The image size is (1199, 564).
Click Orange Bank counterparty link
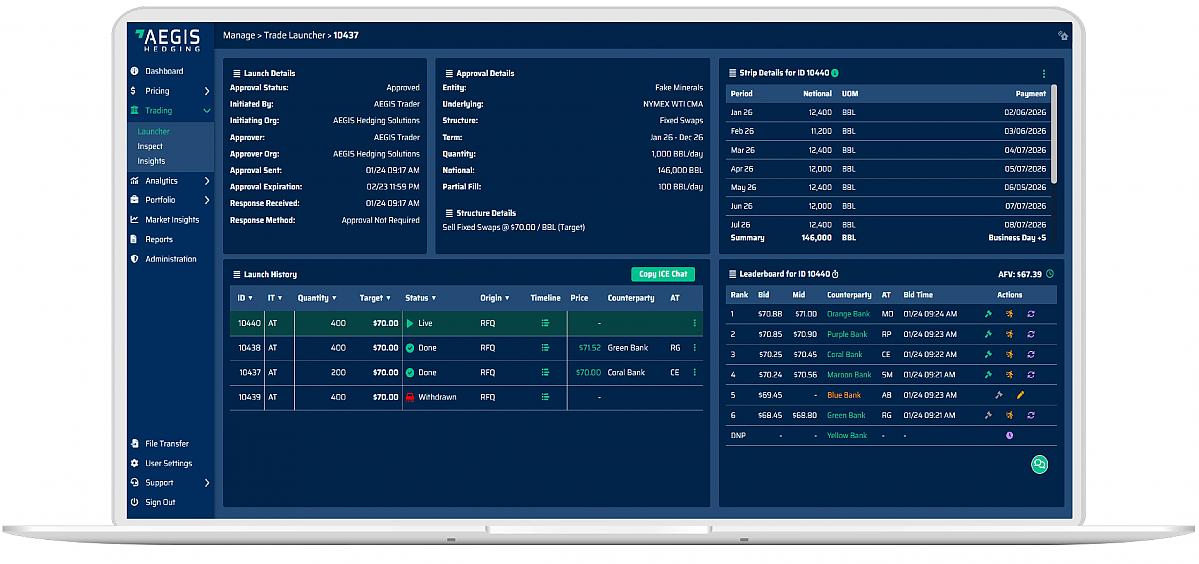849,313
